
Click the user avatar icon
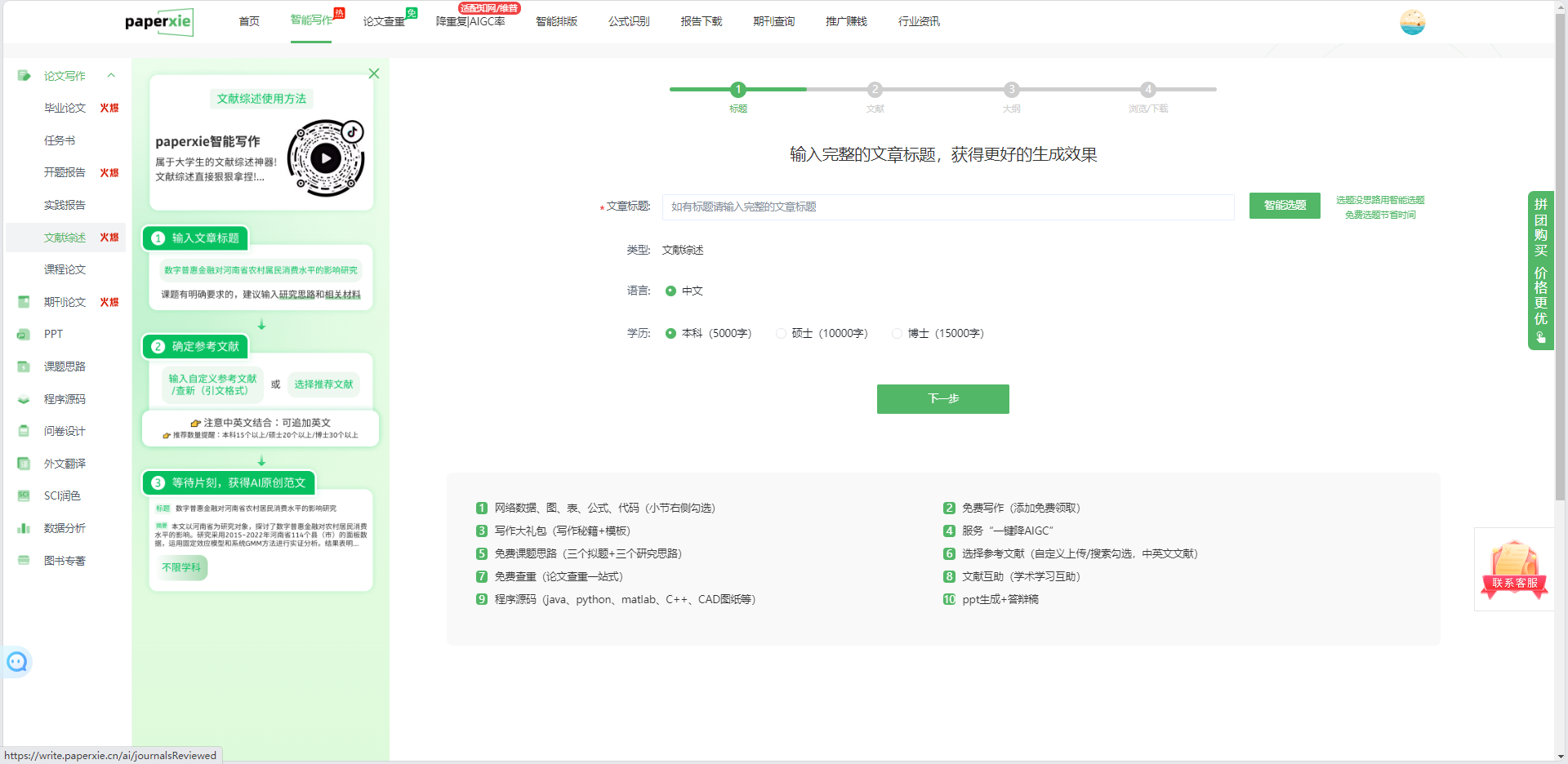pyautogui.click(x=1412, y=22)
